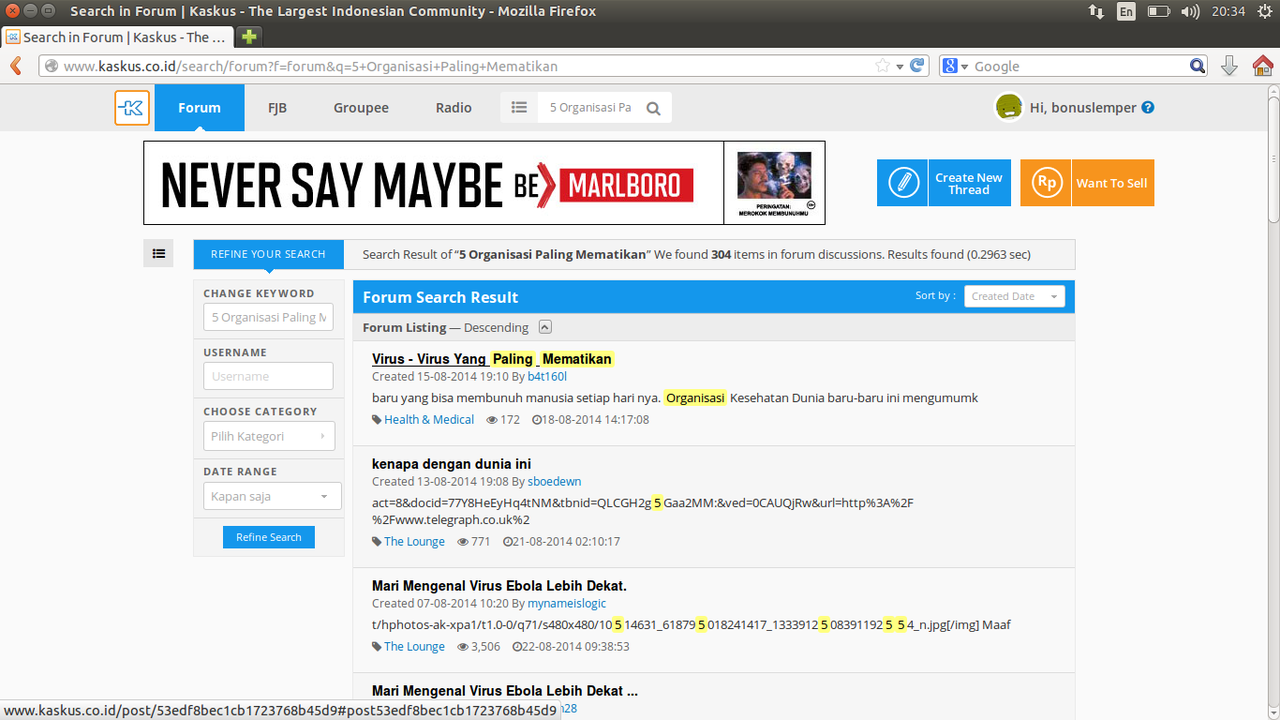Click Firefox back arrow button
1280x720 pixels.
16,66
